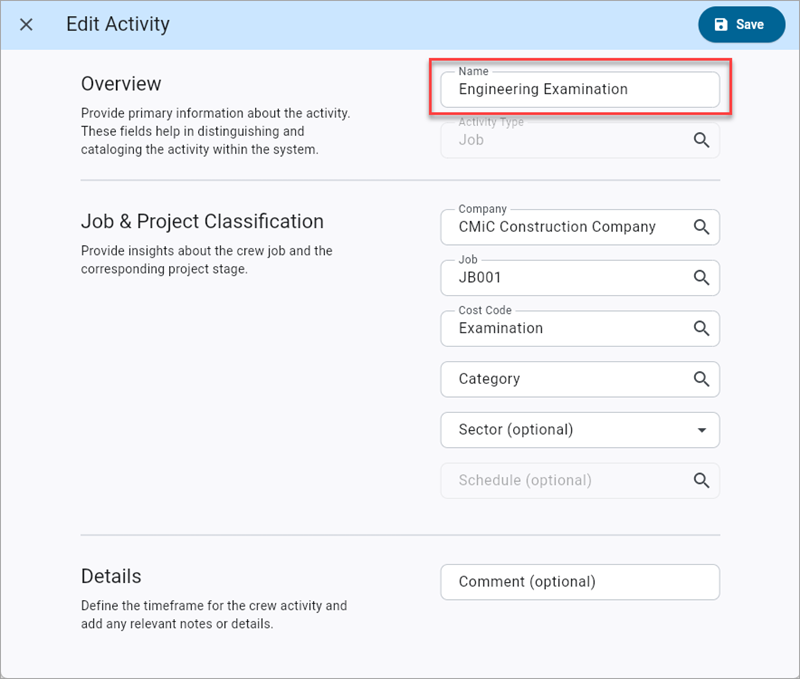Click the Job field showing JB001
800x679 pixels.
click(560, 277)
